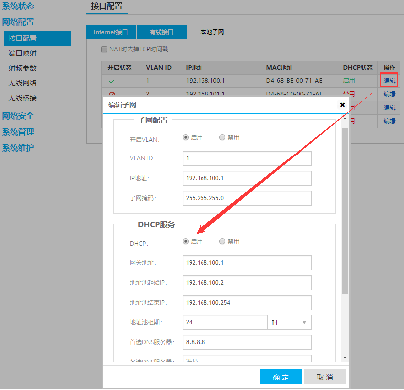The height and width of the screenshot is (390, 404).
Task: Click the green DHCP status text in VLAN 1 row
Action: click(349, 81)
